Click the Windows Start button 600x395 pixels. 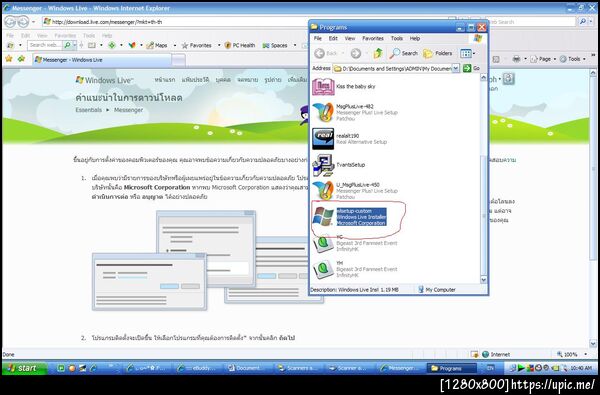click(24, 368)
